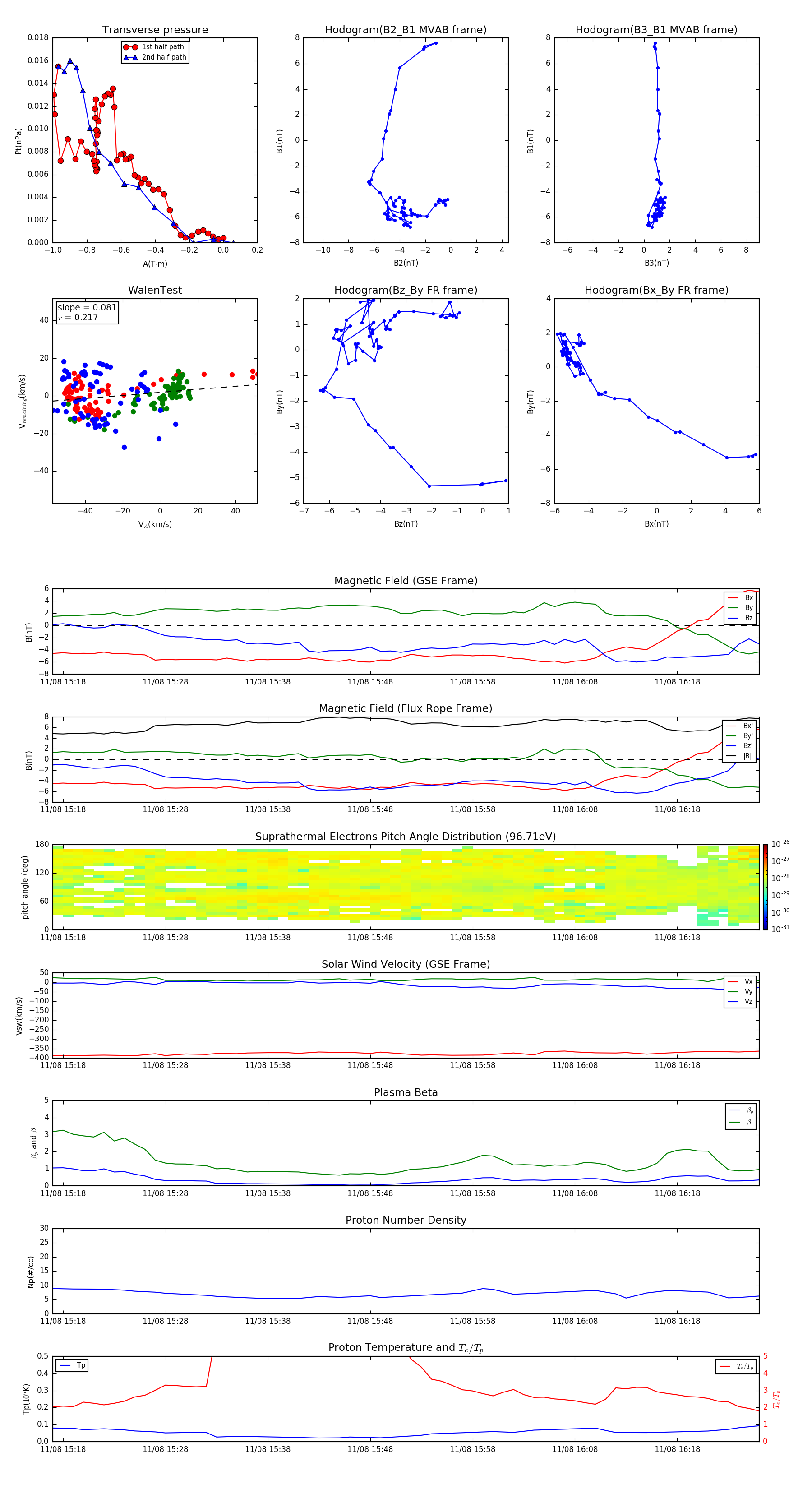Select "Bx" in the GSE Frame legend
Screen dimensions: 812x1489
pos(741,598)
